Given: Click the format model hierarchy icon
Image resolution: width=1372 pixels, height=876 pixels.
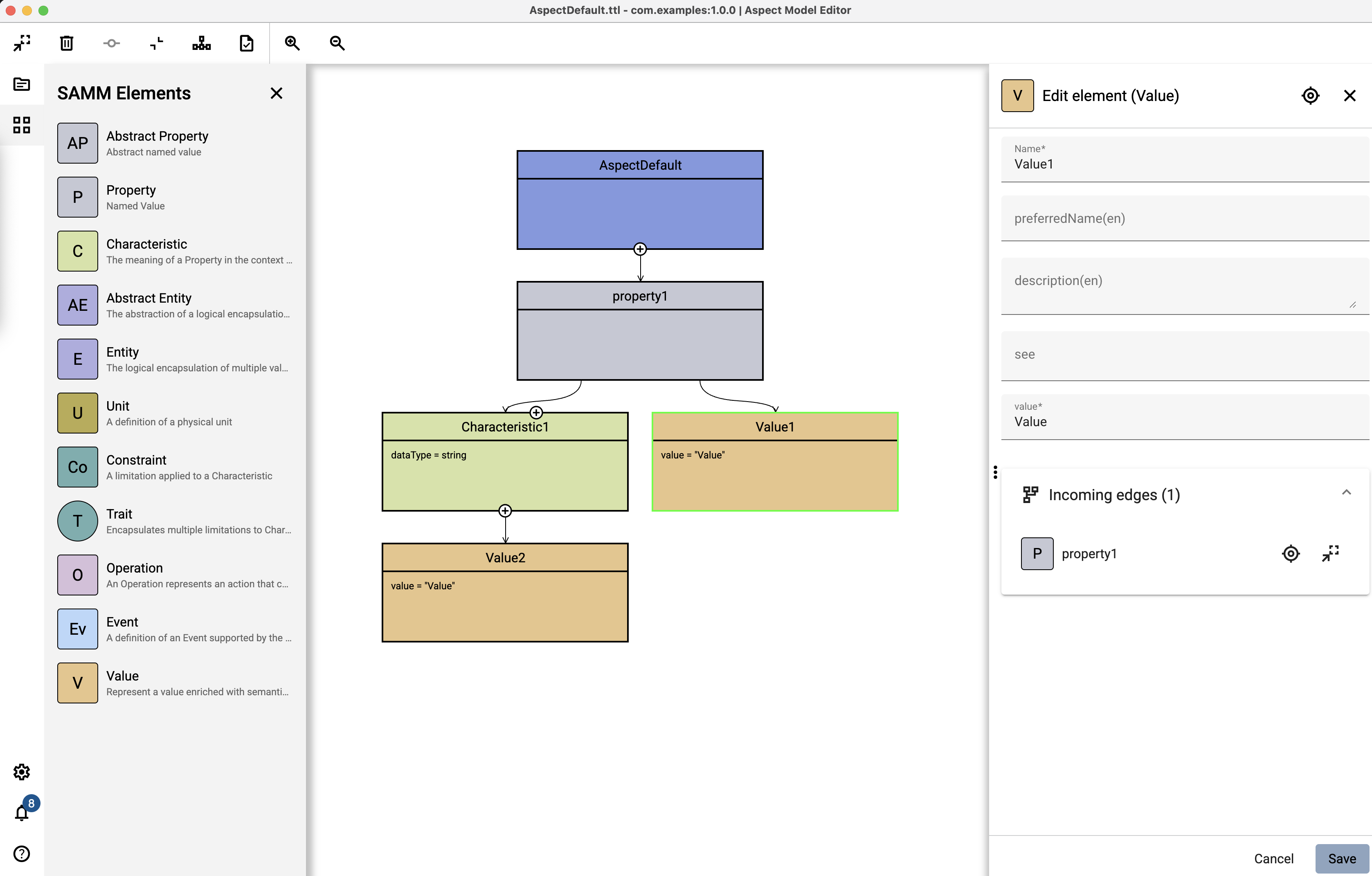Looking at the screenshot, I should point(201,43).
